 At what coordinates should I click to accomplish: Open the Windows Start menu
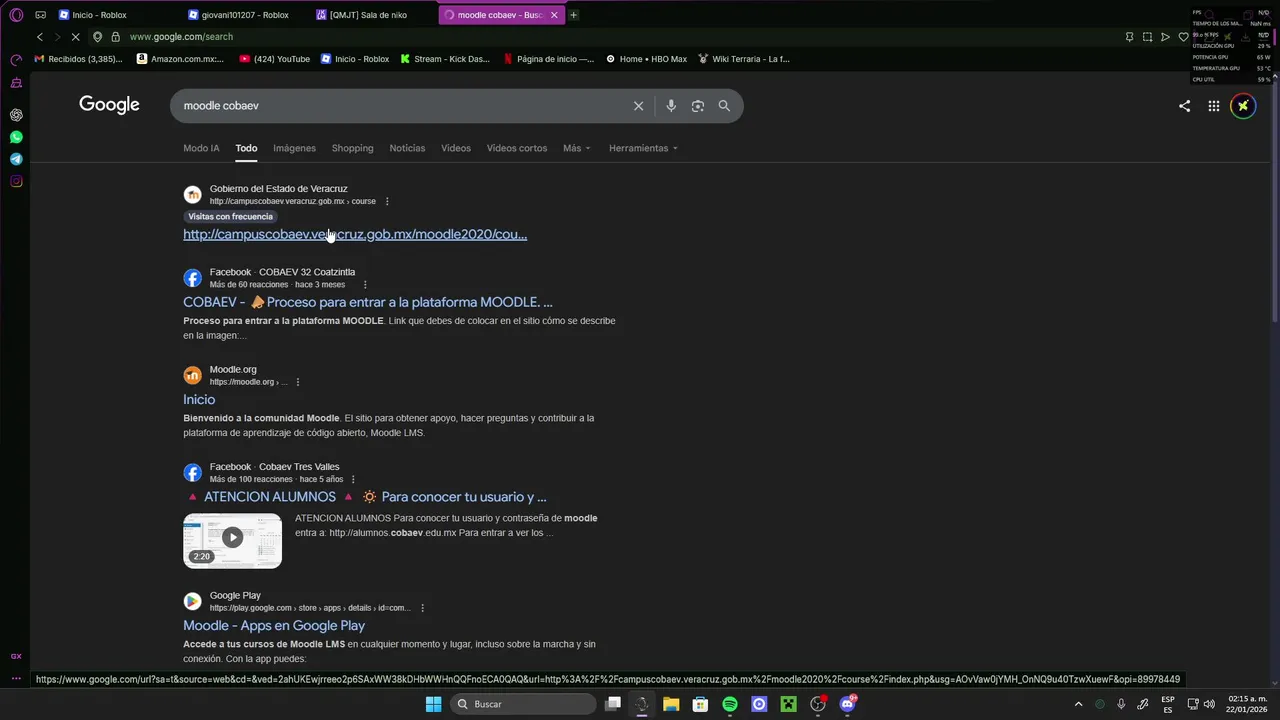click(x=433, y=704)
